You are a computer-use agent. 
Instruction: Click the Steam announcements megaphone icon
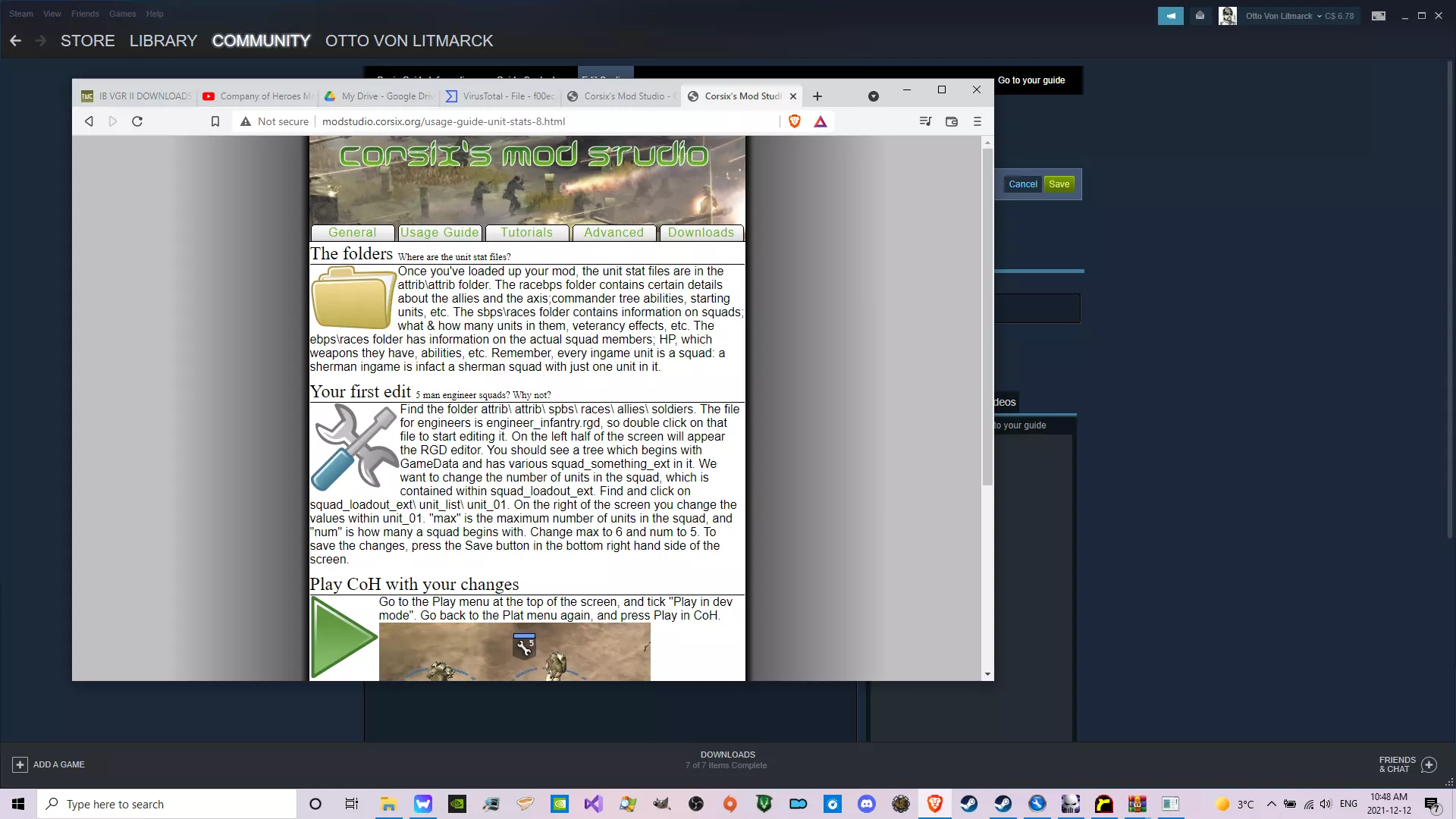tap(1170, 15)
